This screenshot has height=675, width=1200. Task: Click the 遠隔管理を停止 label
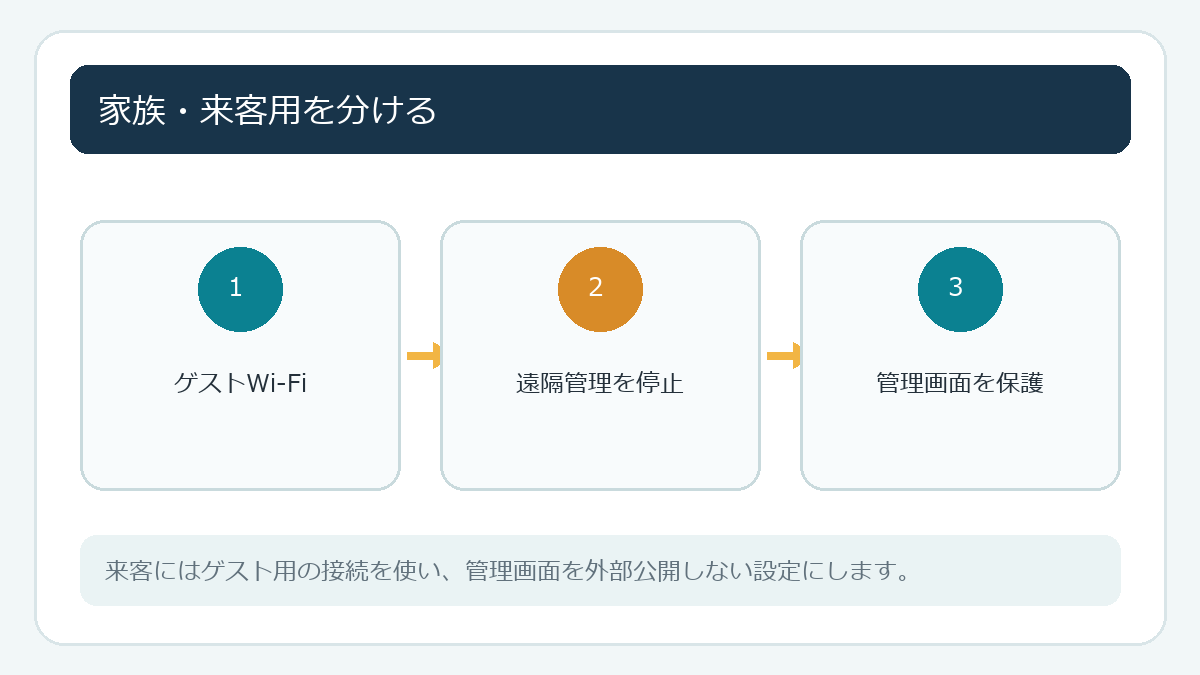(x=600, y=383)
